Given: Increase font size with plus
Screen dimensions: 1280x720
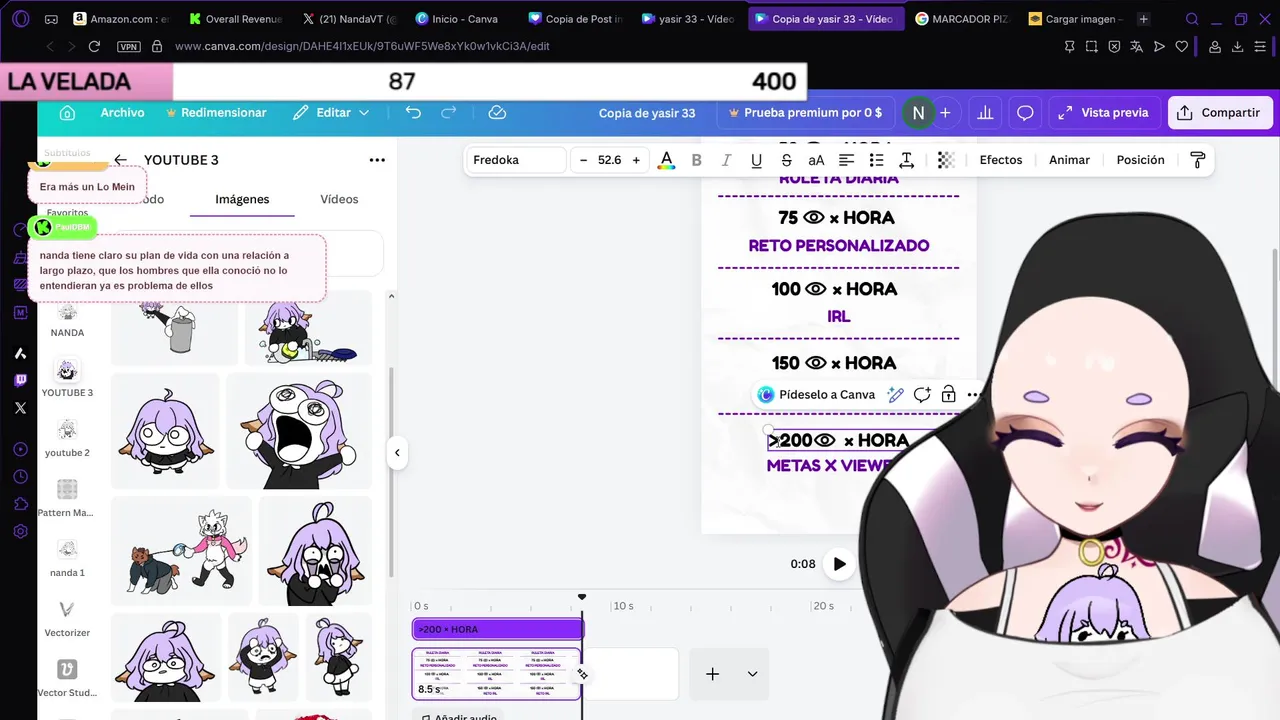Looking at the screenshot, I should (636, 160).
